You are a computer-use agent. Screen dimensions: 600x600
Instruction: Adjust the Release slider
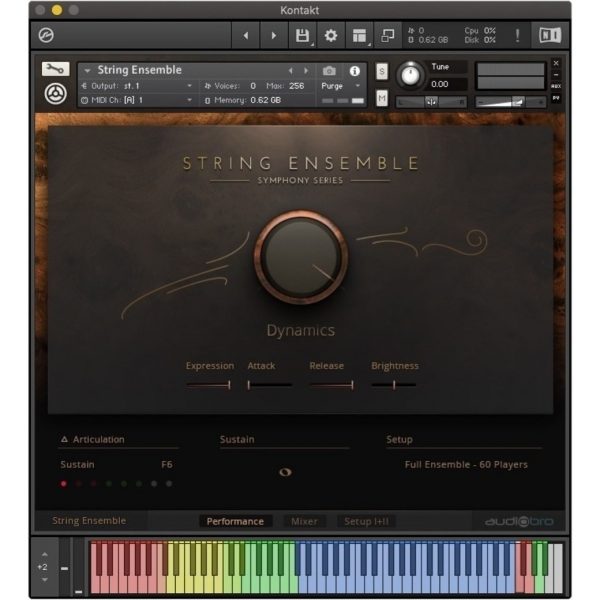click(x=332, y=385)
